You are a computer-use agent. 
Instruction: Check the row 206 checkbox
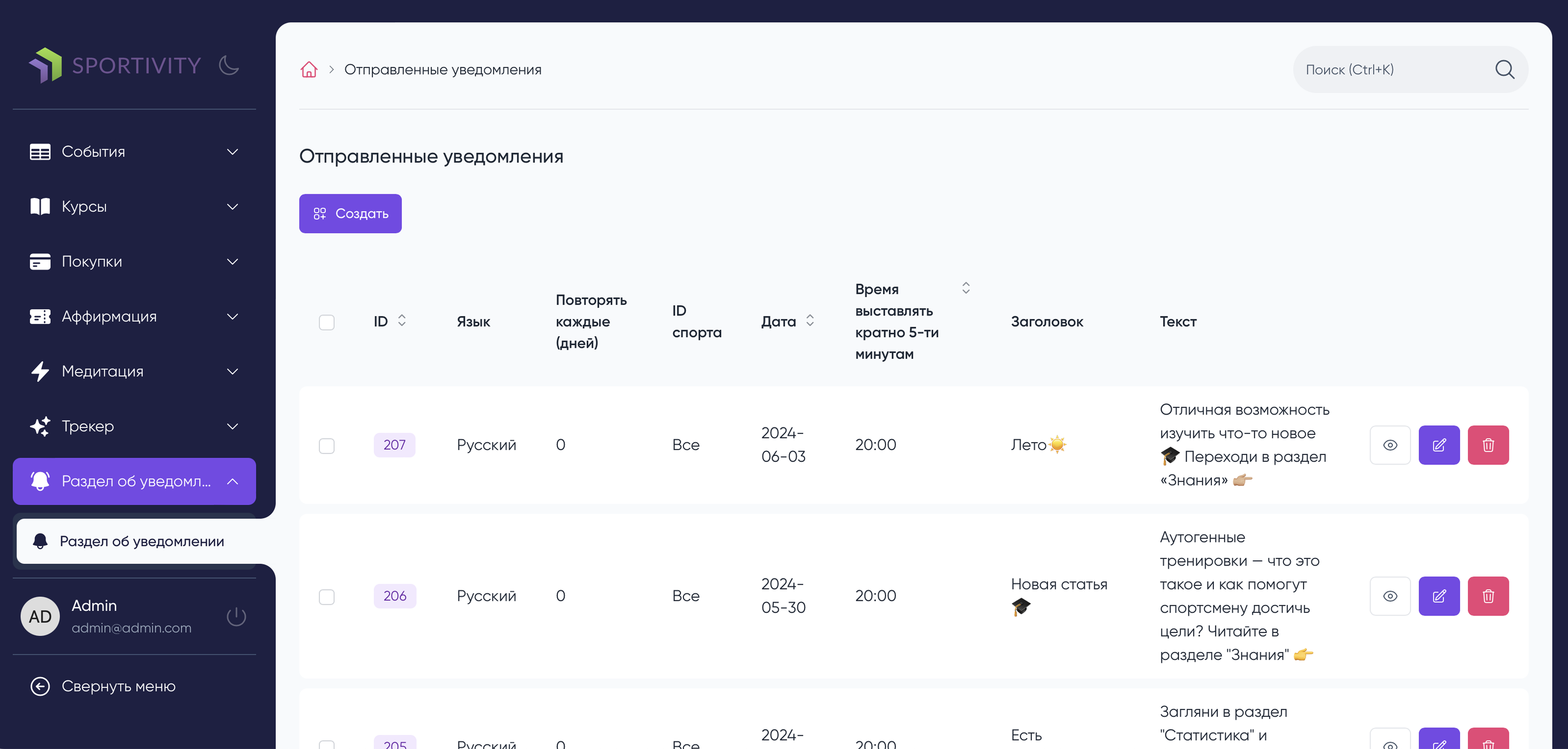[327, 596]
